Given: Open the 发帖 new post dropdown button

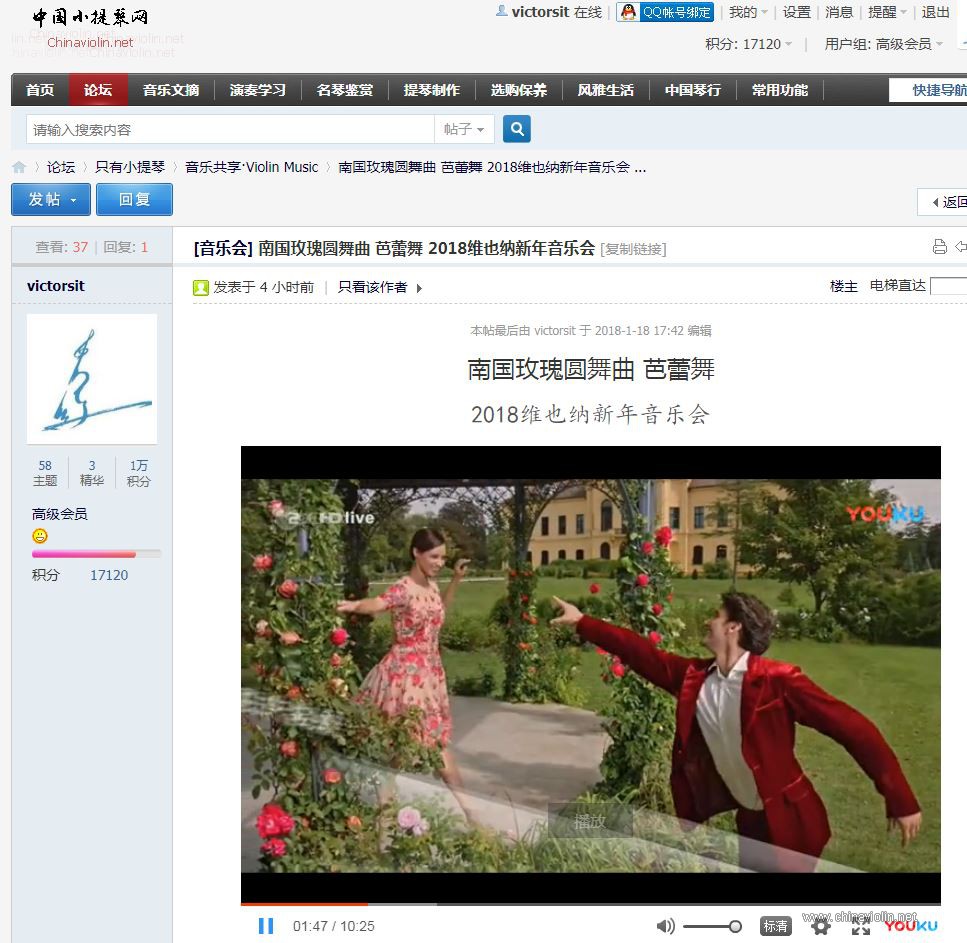Looking at the screenshot, I should pos(51,199).
